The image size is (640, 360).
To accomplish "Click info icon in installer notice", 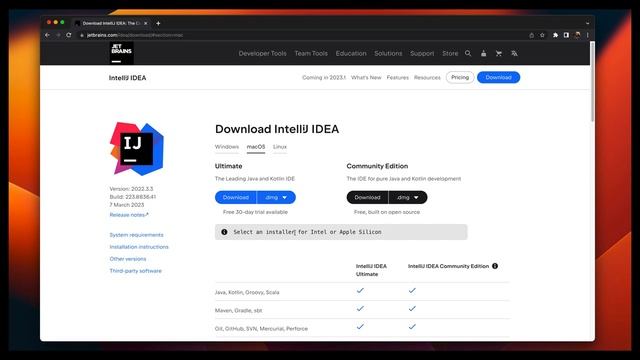I will tap(224, 232).
